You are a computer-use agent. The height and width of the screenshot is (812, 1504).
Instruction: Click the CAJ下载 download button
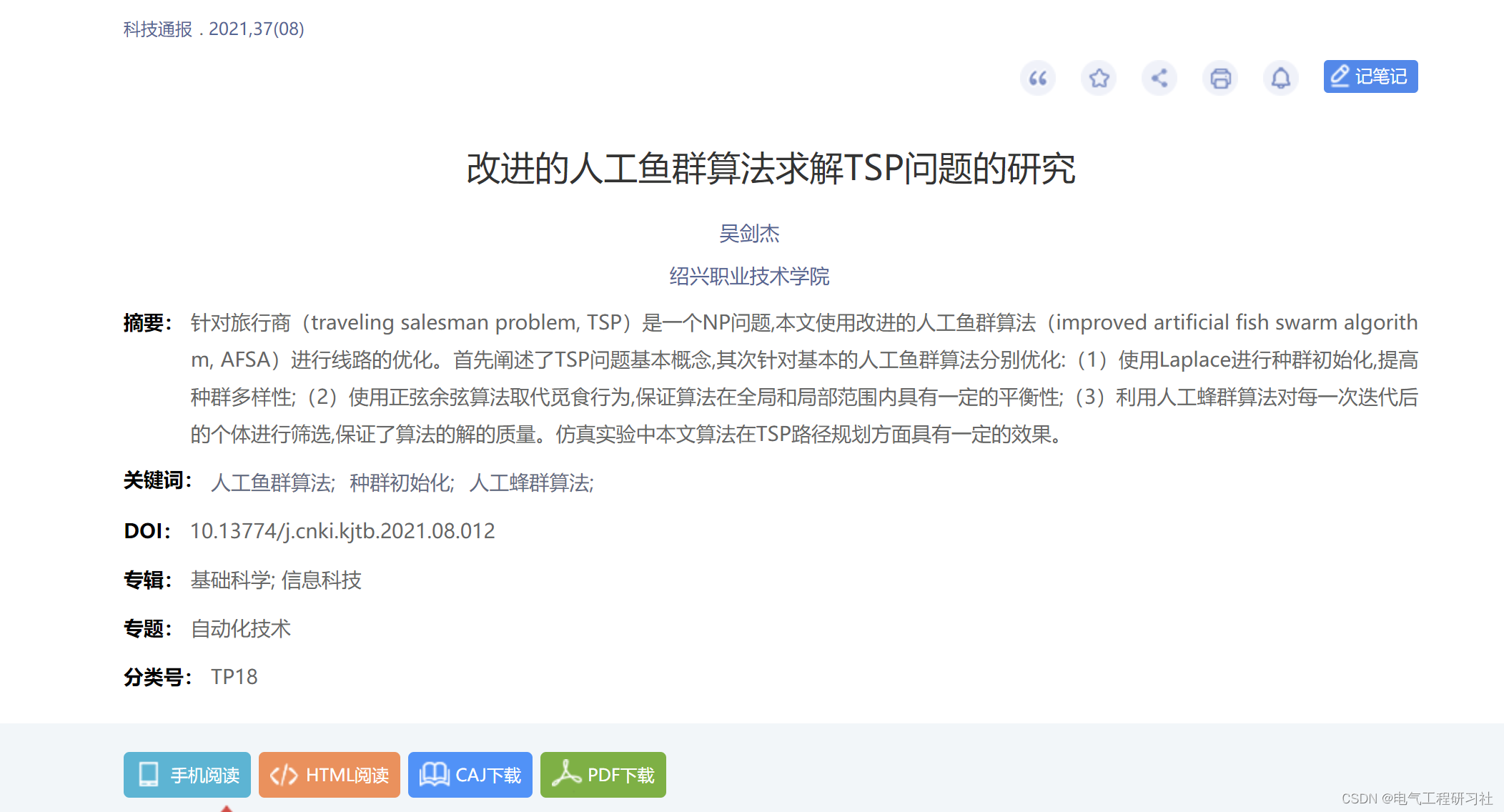[470, 775]
